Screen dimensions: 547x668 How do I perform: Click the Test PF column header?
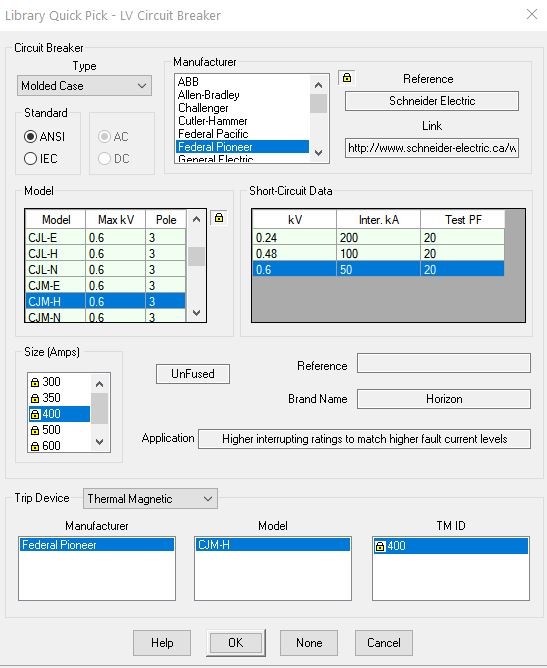(463, 220)
